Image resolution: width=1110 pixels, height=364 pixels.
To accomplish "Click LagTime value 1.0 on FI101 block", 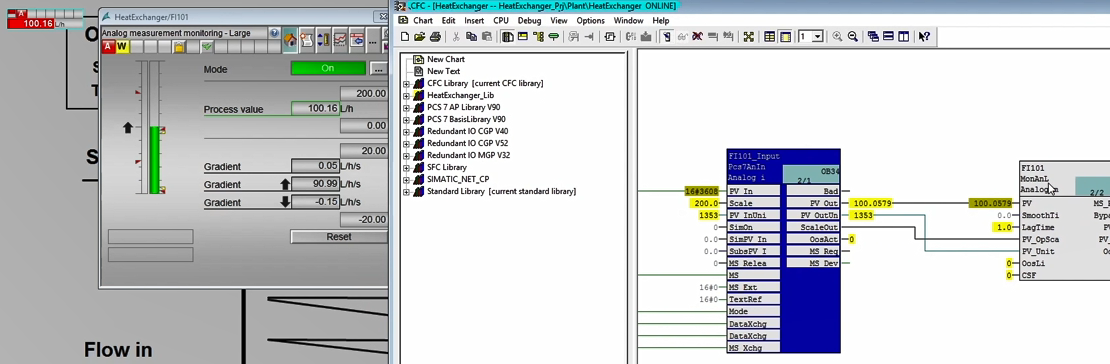I will pos(1003,227).
